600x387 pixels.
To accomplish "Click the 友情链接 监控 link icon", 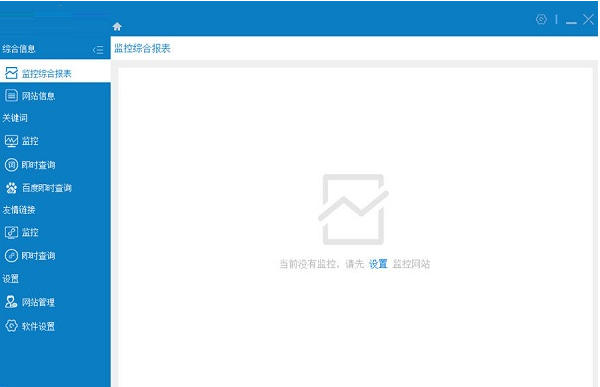I will (11, 232).
